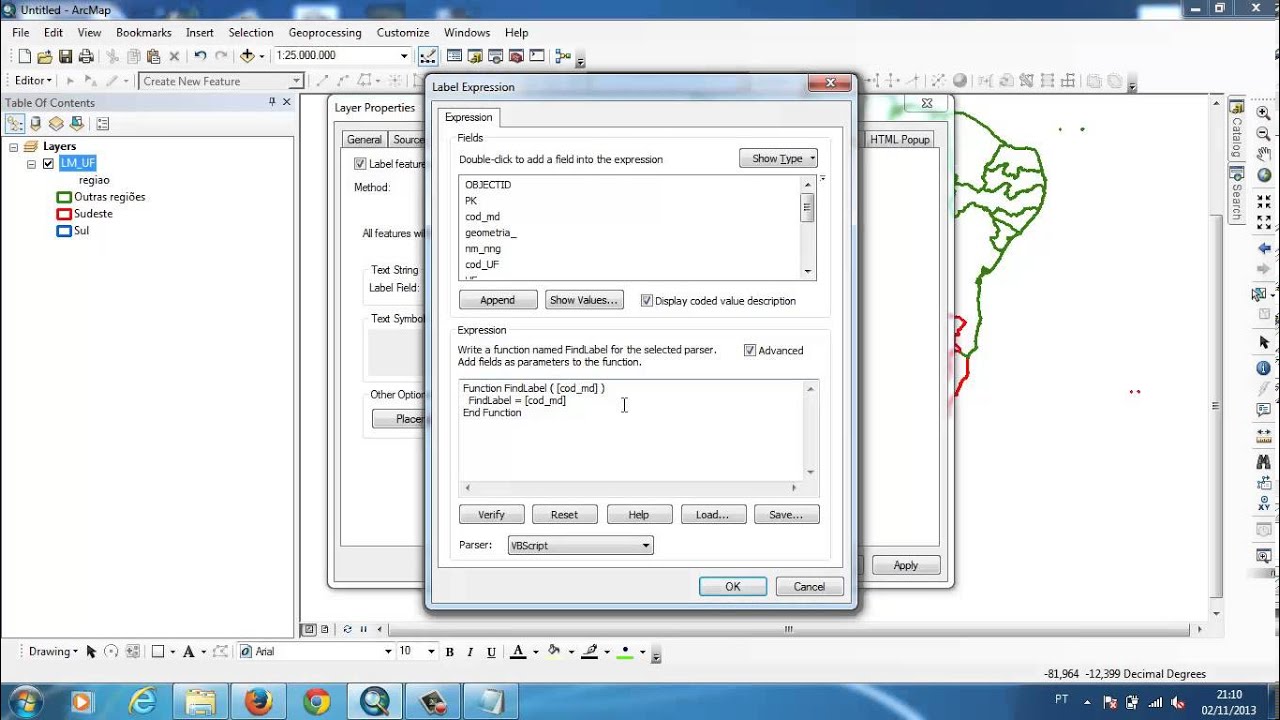Print the map

pos(86,56)
